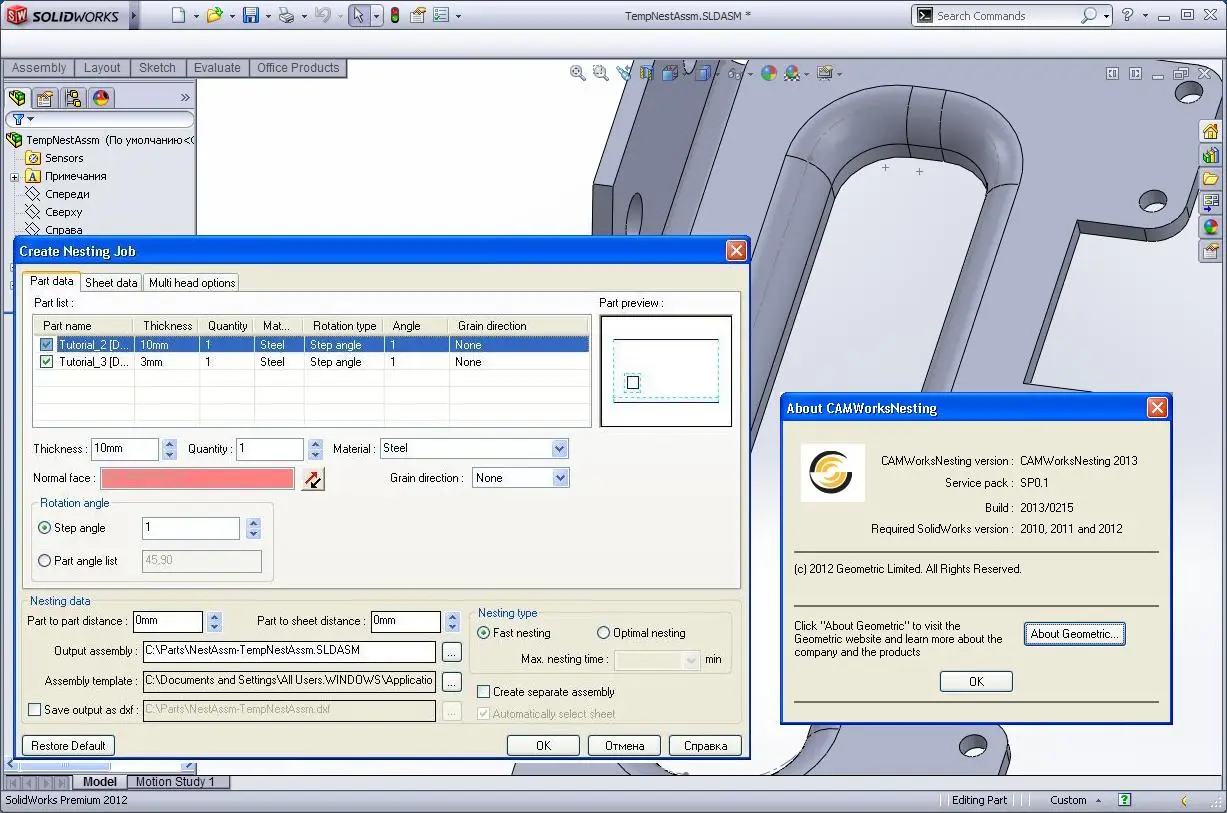Image resolution: width=1227 pixels, height=813 pixels.
Task: Click the Restore Default button
Action: click(x=68, y=746)
